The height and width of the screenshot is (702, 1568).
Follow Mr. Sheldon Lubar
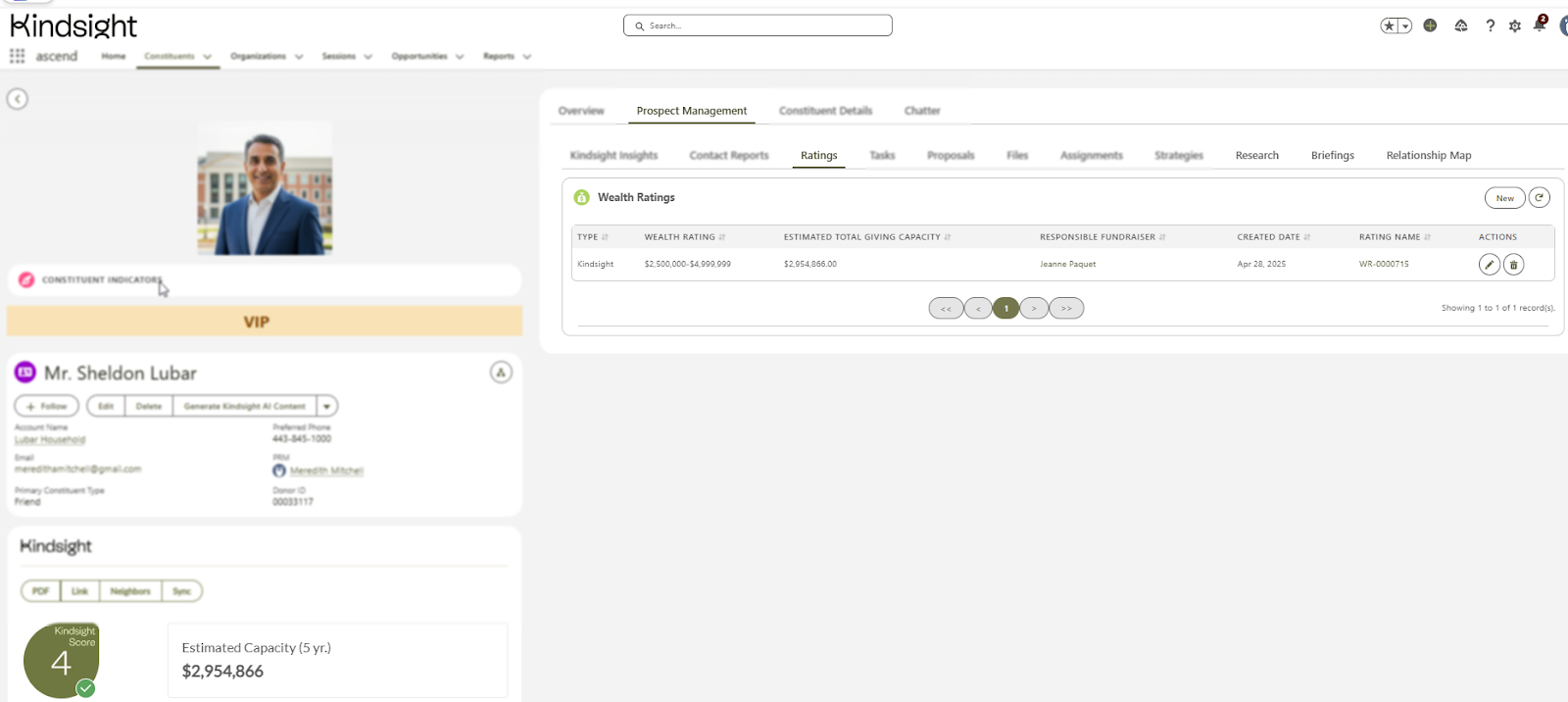tap(47, 406)
